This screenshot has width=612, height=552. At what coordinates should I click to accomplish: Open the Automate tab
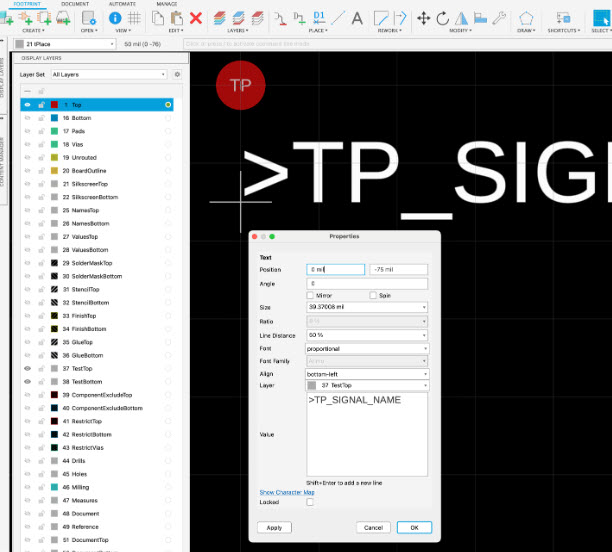pyautogui.click(x=122, y=4)
